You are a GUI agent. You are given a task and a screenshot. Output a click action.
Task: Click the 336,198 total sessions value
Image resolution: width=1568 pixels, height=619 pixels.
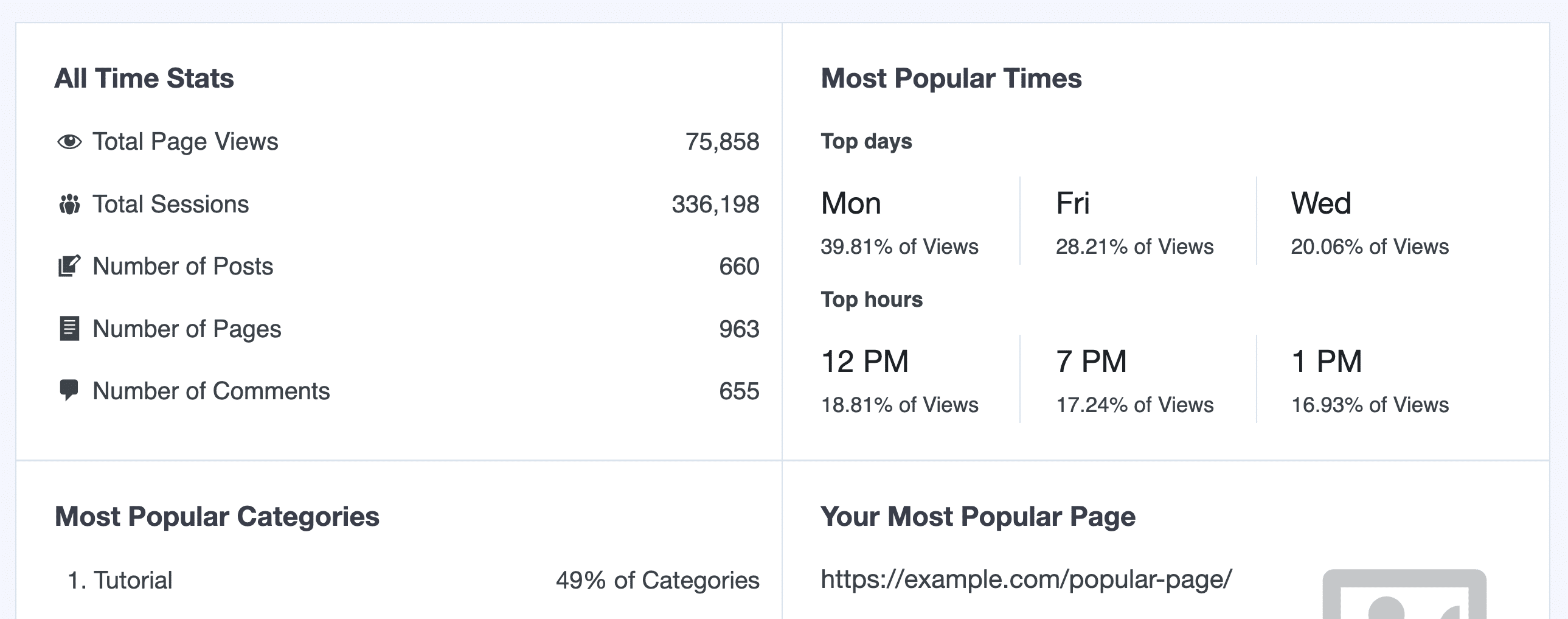click(x=715, y=204)
